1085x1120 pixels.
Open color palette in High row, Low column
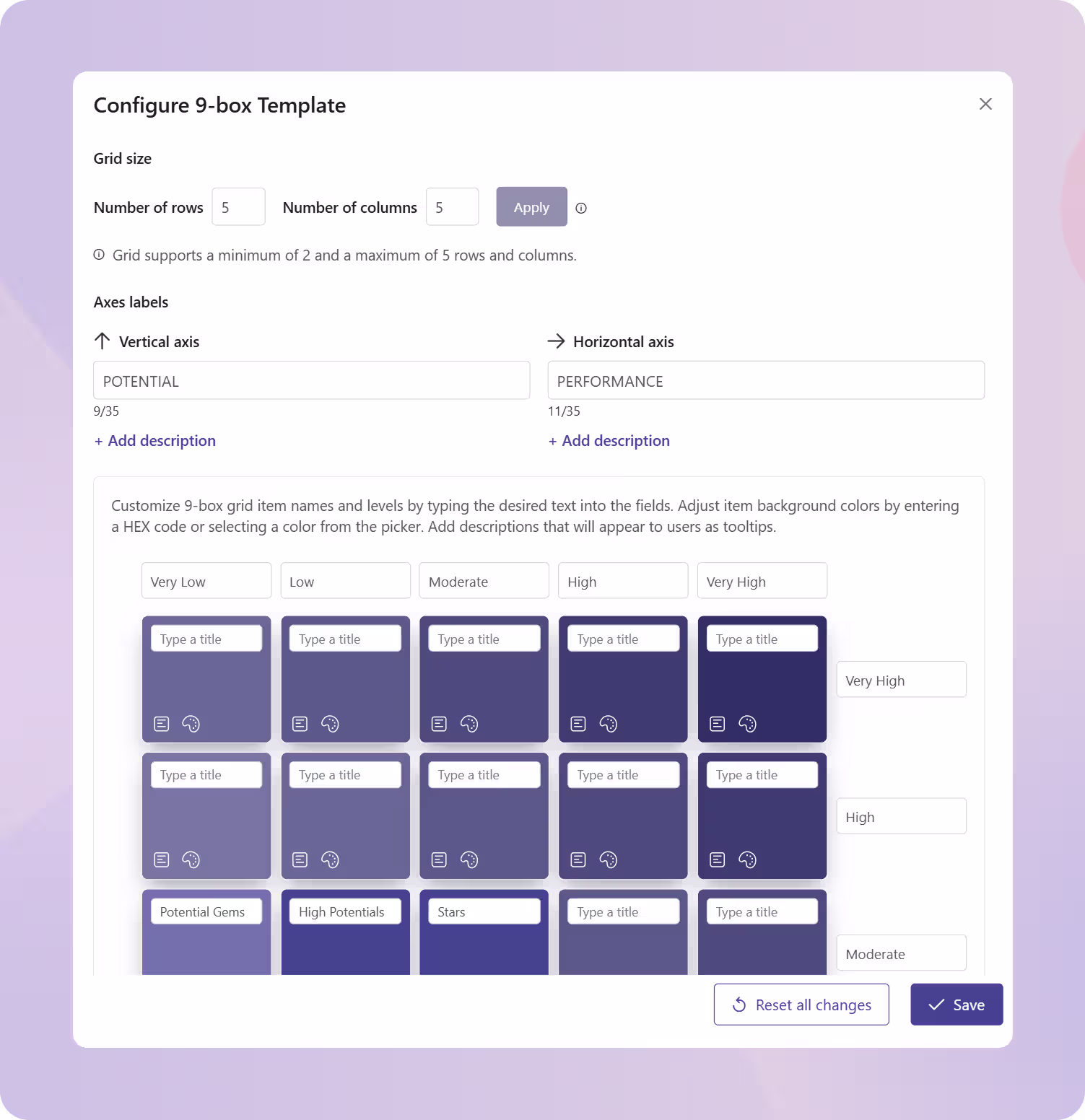click(x=330, y=859)
